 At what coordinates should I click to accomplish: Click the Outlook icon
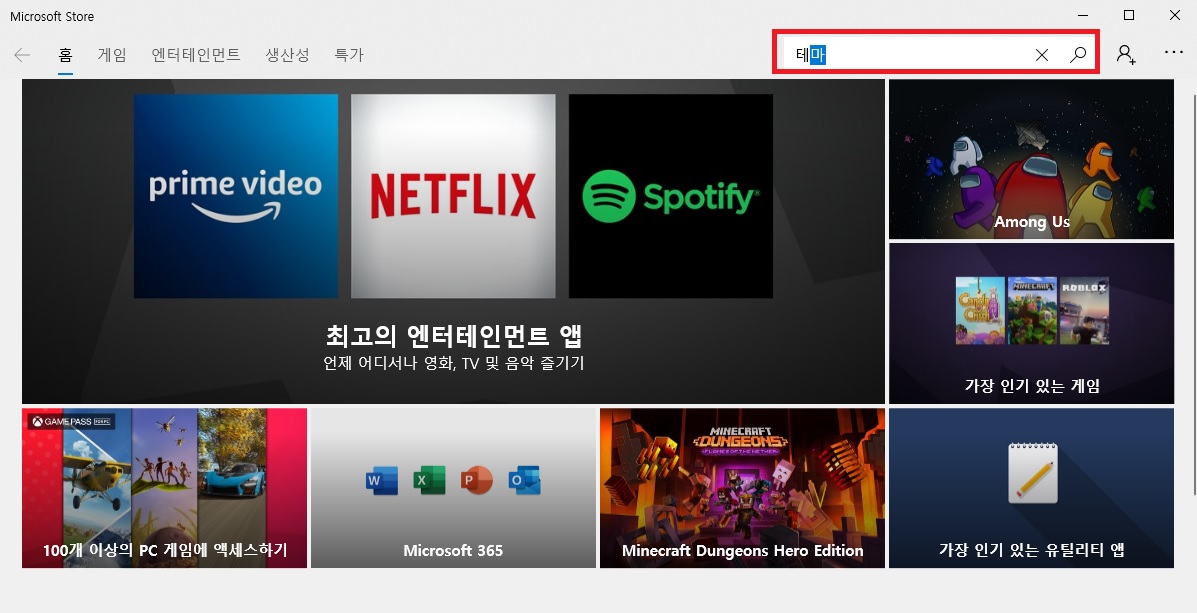(x=524, y=481)
